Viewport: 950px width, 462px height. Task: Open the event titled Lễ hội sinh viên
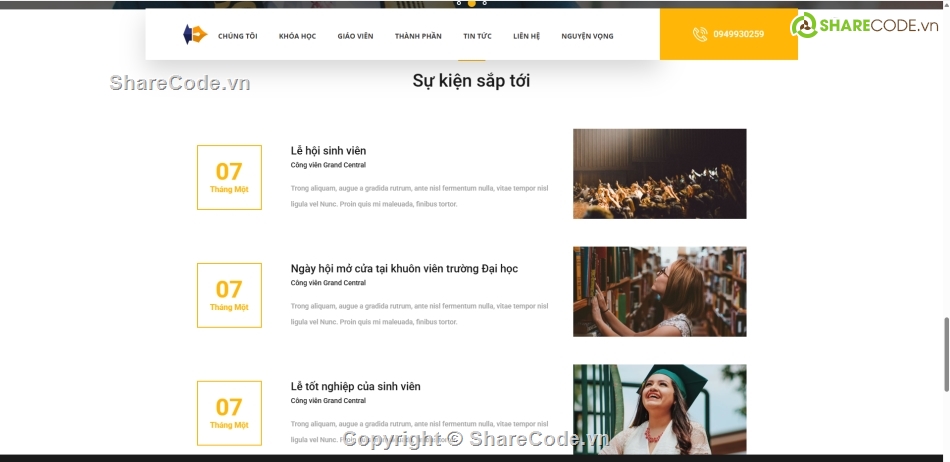tap(328, 151)
